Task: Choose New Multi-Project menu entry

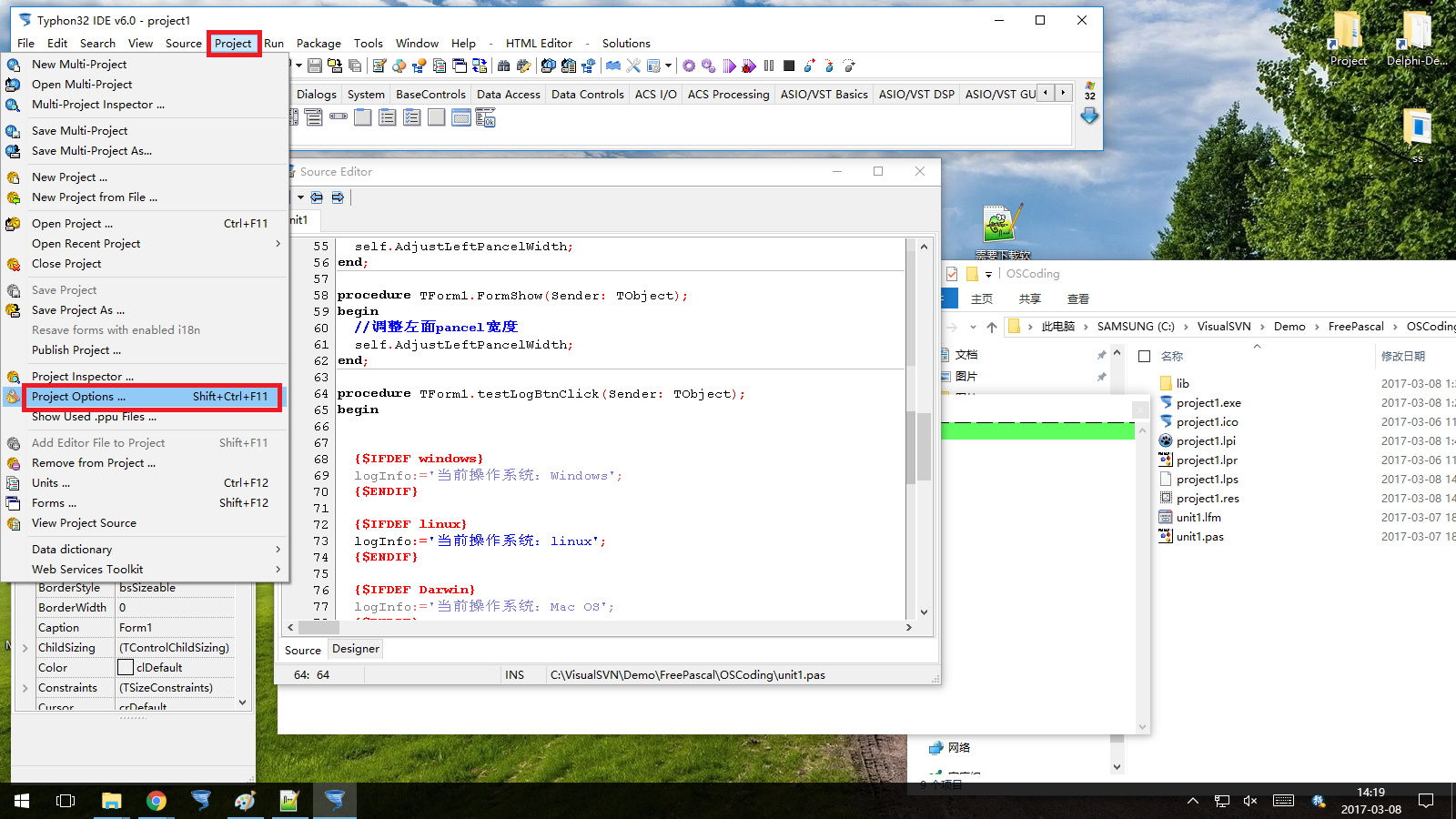Action: click(146, 64)
